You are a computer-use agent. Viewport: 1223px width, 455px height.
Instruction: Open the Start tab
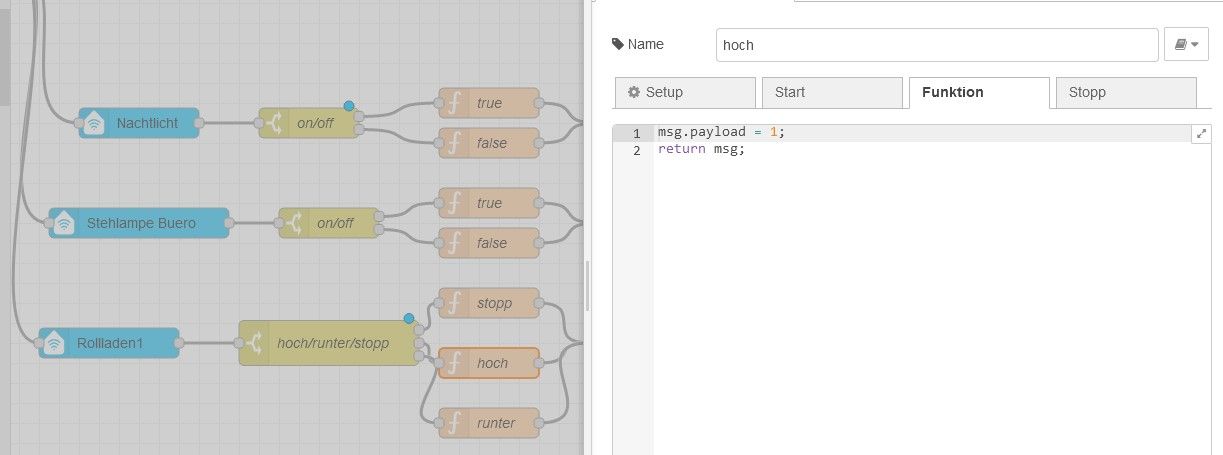(832, 92)
